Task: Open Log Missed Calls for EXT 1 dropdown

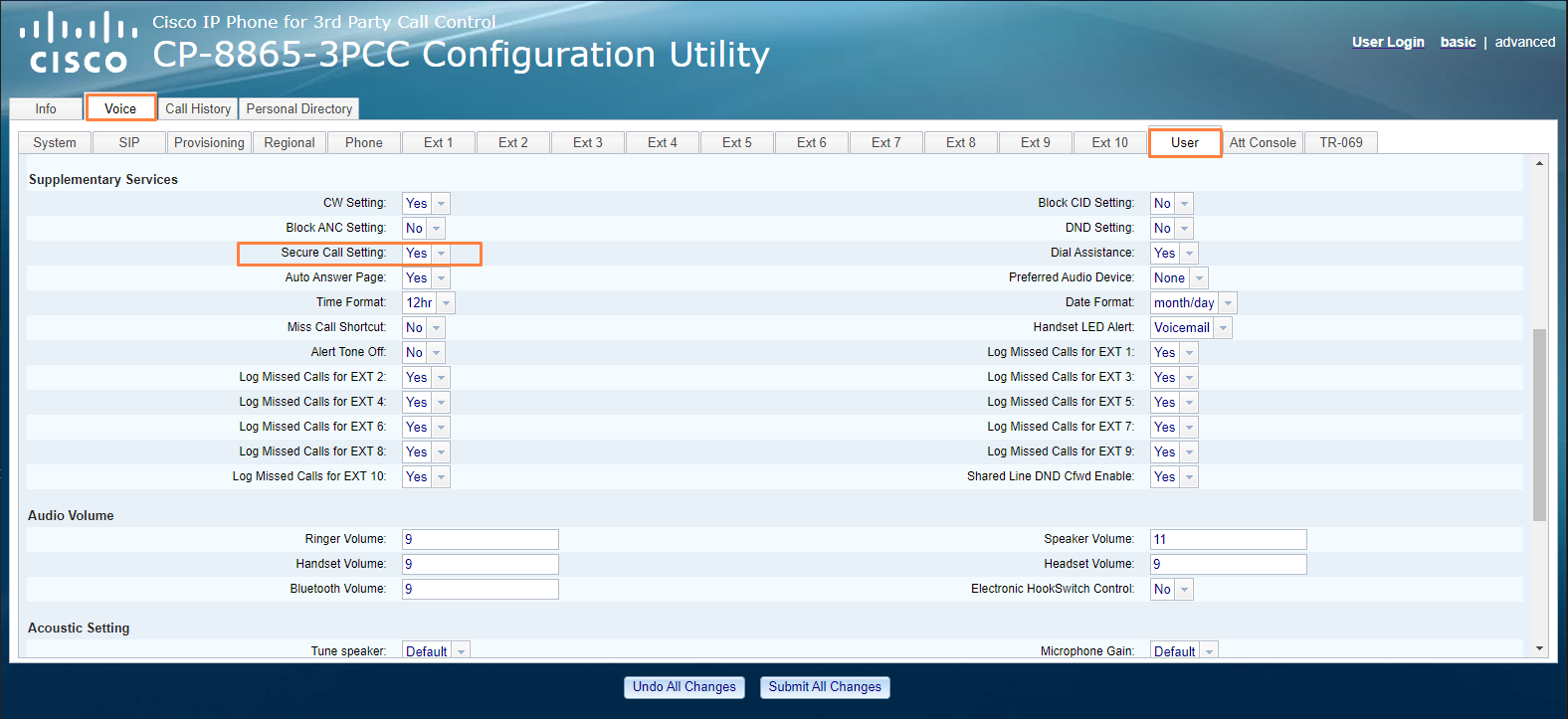Action: (1174, 353)
